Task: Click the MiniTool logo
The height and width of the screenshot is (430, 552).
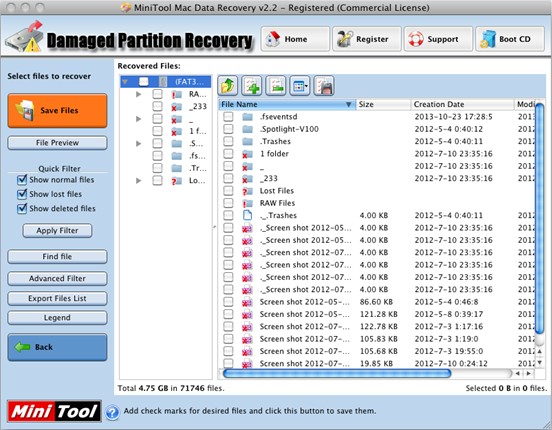Action: pos(54,411)
